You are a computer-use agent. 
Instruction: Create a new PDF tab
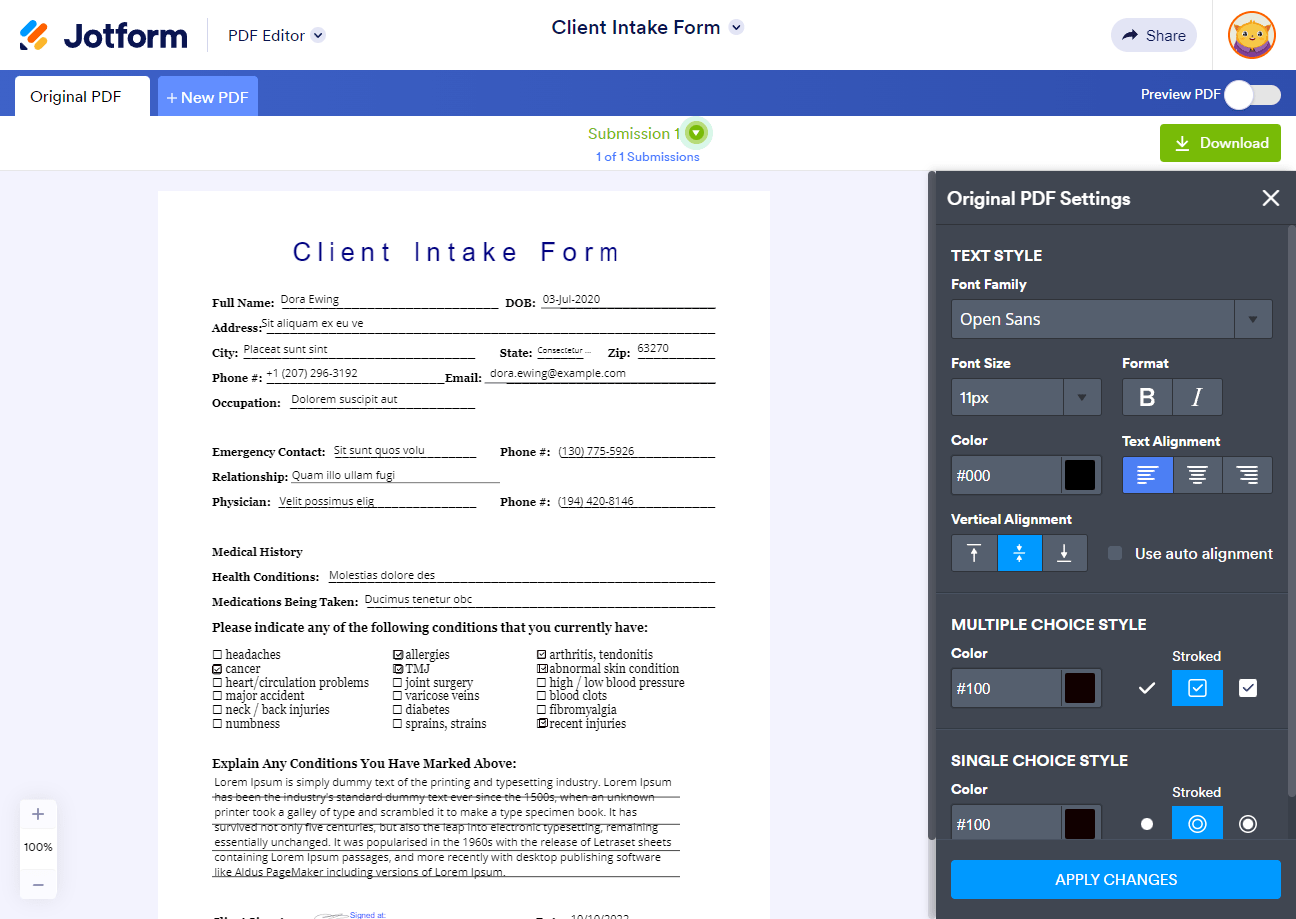208,97
